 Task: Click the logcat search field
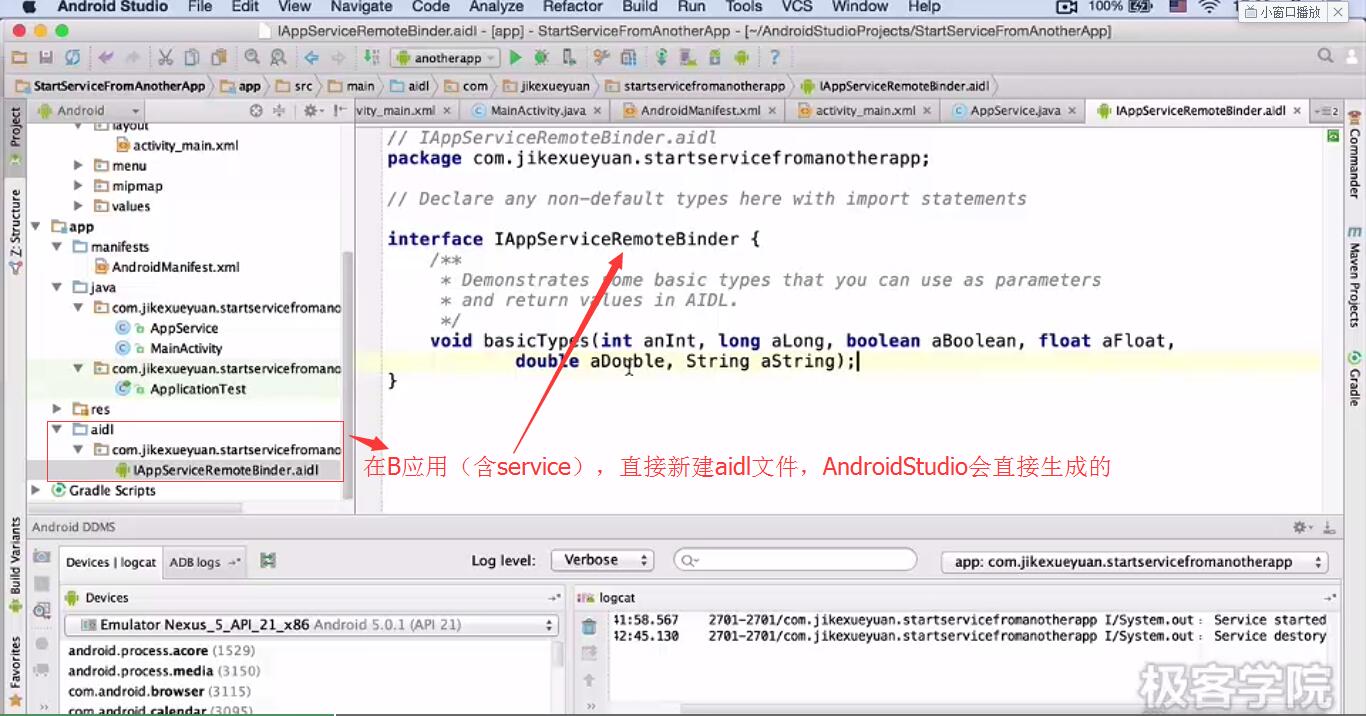[795, 560]
